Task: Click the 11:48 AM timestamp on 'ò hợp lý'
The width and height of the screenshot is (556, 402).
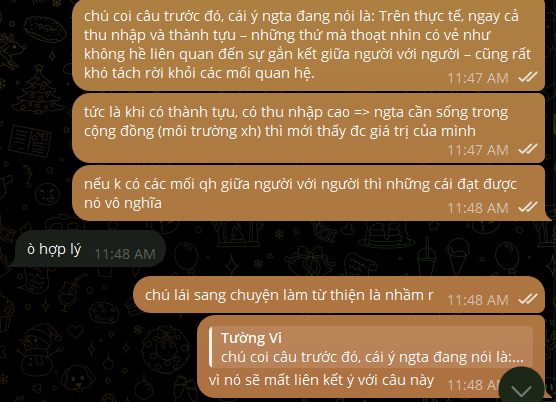Action: (x=125, y=254)
